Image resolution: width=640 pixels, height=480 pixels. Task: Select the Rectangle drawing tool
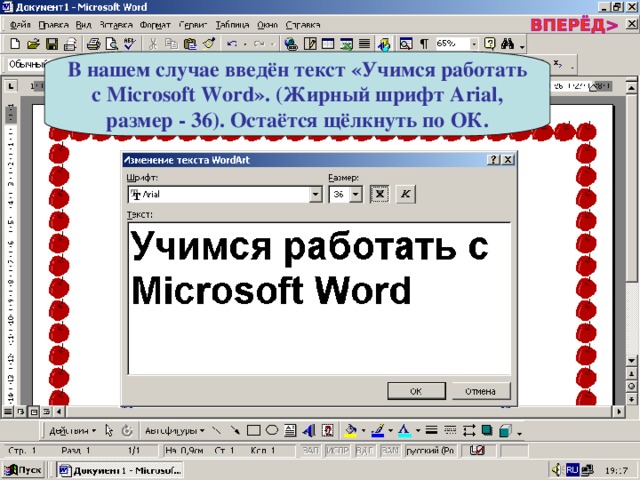253,430
